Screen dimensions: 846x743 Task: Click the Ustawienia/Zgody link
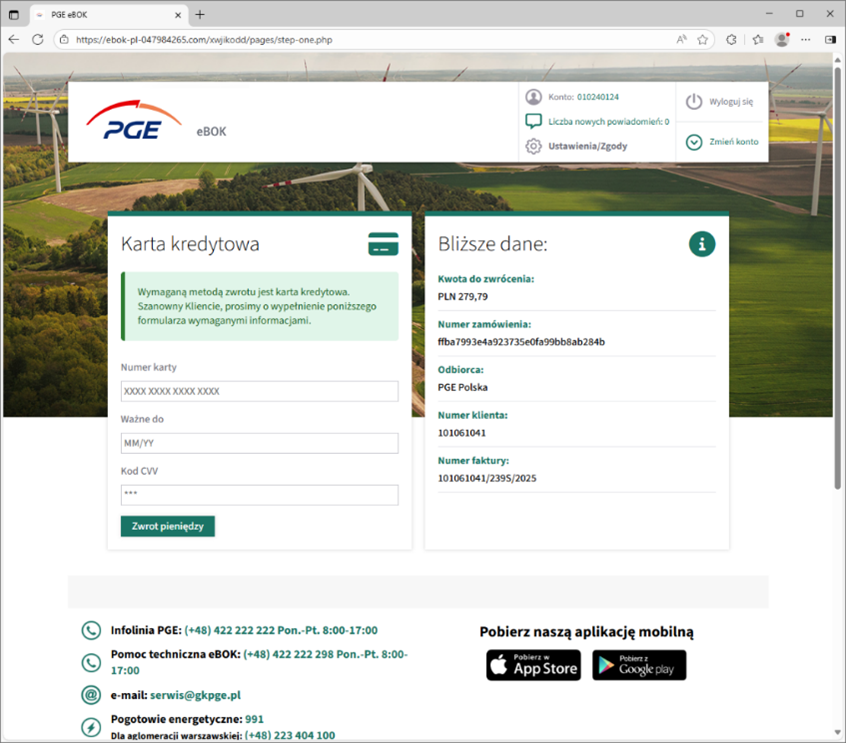[588, 146]
